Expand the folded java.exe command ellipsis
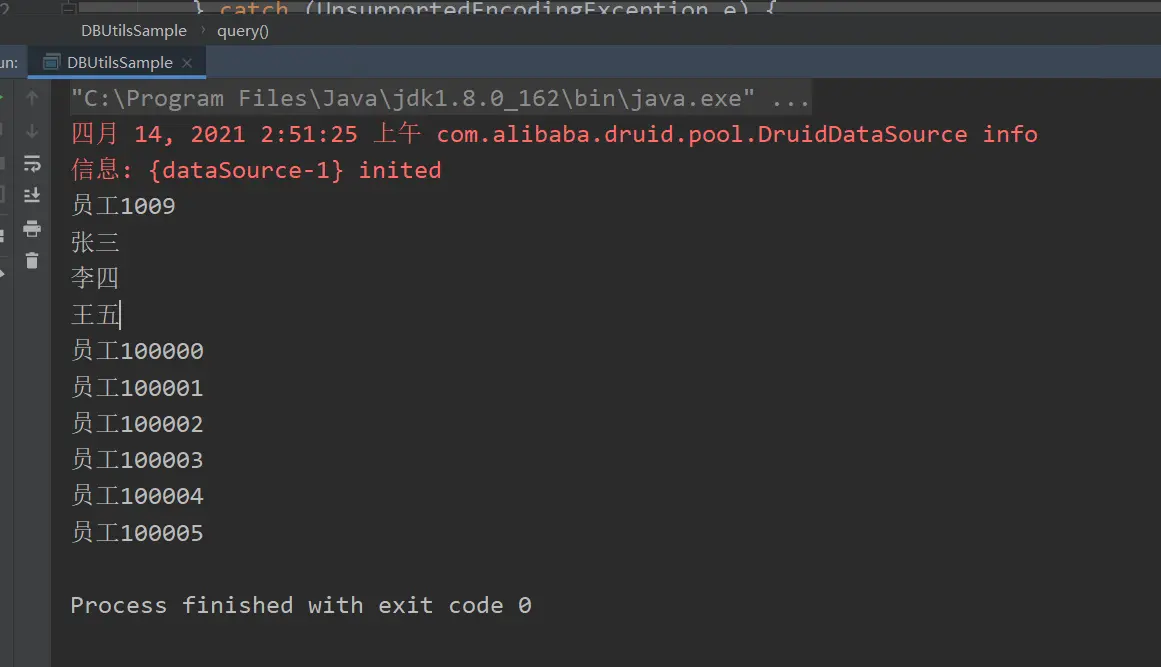Image resolution: width=1161 pixels, height=667 pixels. 791,99
